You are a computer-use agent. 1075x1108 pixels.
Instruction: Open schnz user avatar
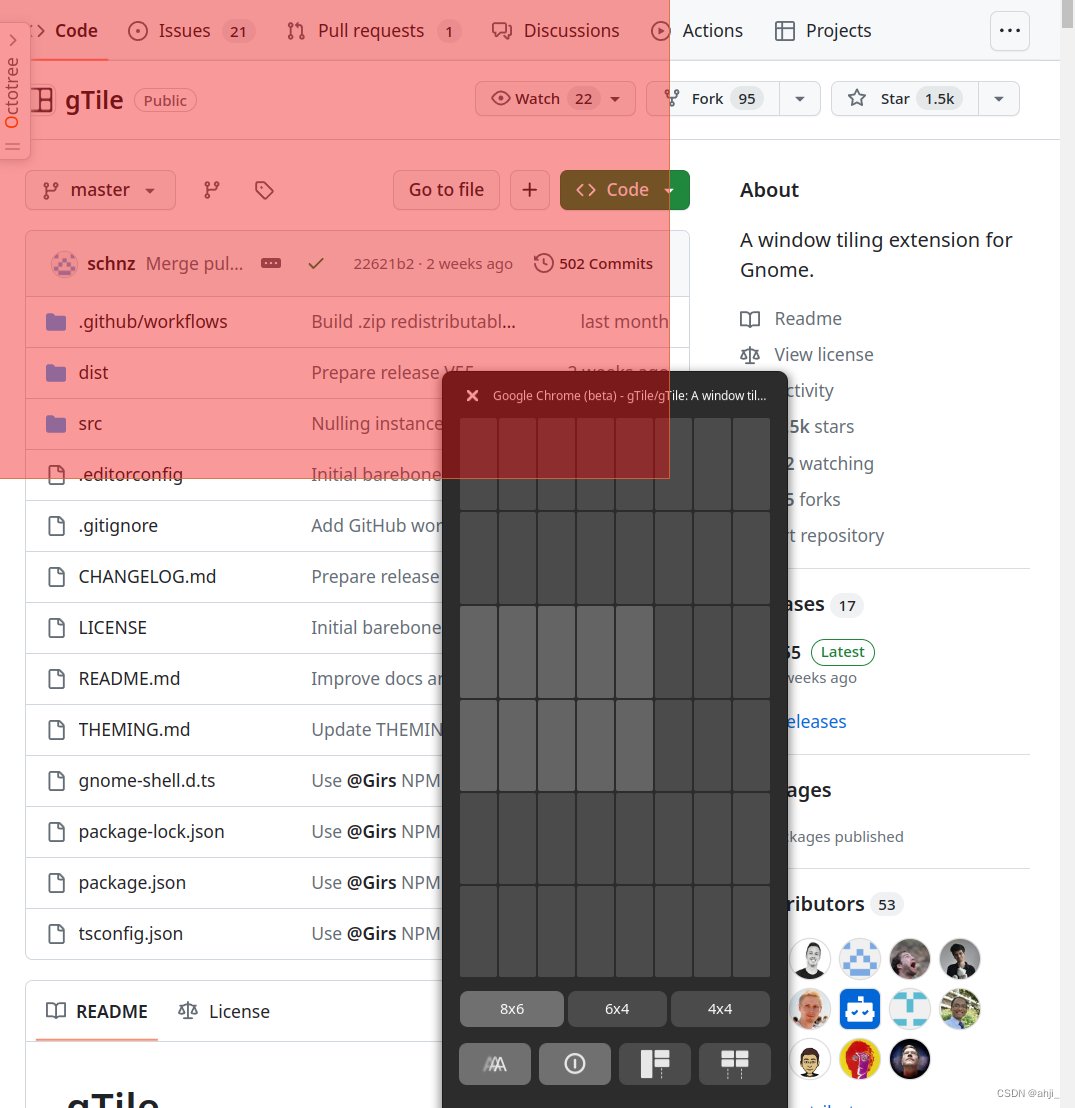(x=64, y=264)
